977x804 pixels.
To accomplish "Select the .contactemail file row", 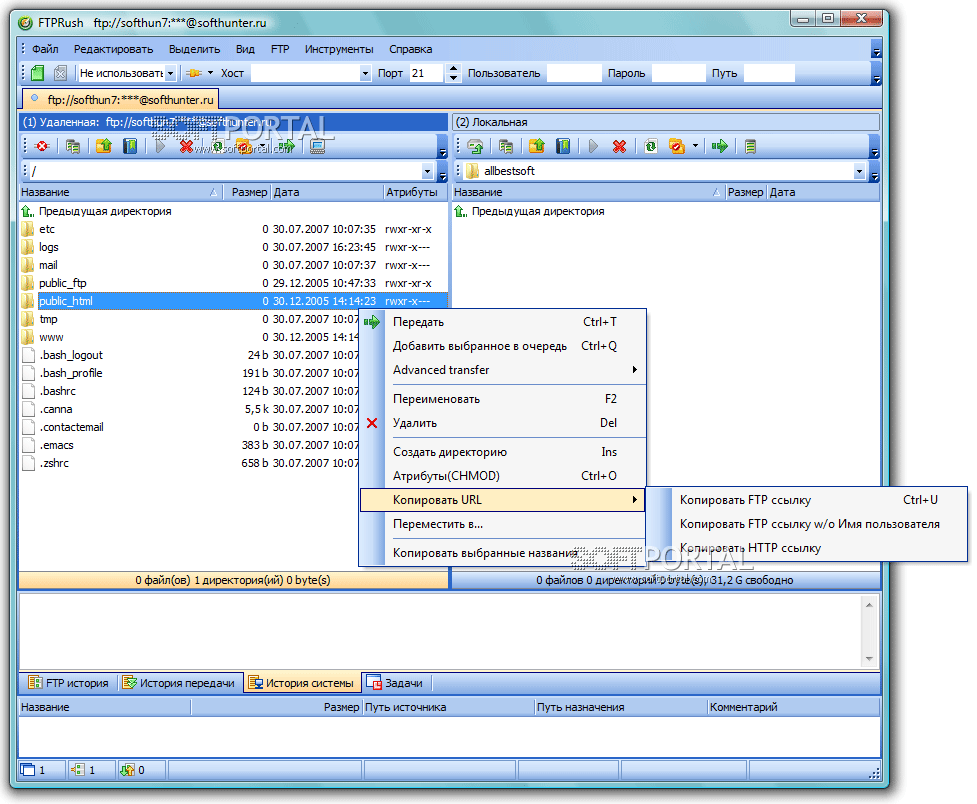I will point(189,427).
